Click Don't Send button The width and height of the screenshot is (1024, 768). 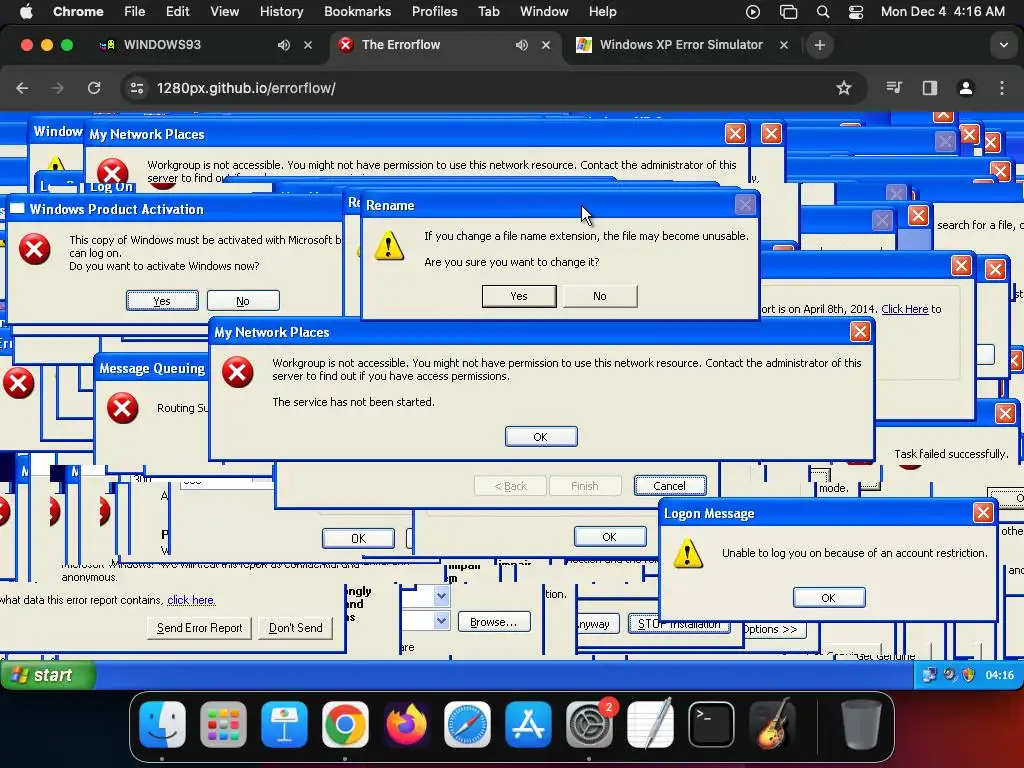[295, 628]
